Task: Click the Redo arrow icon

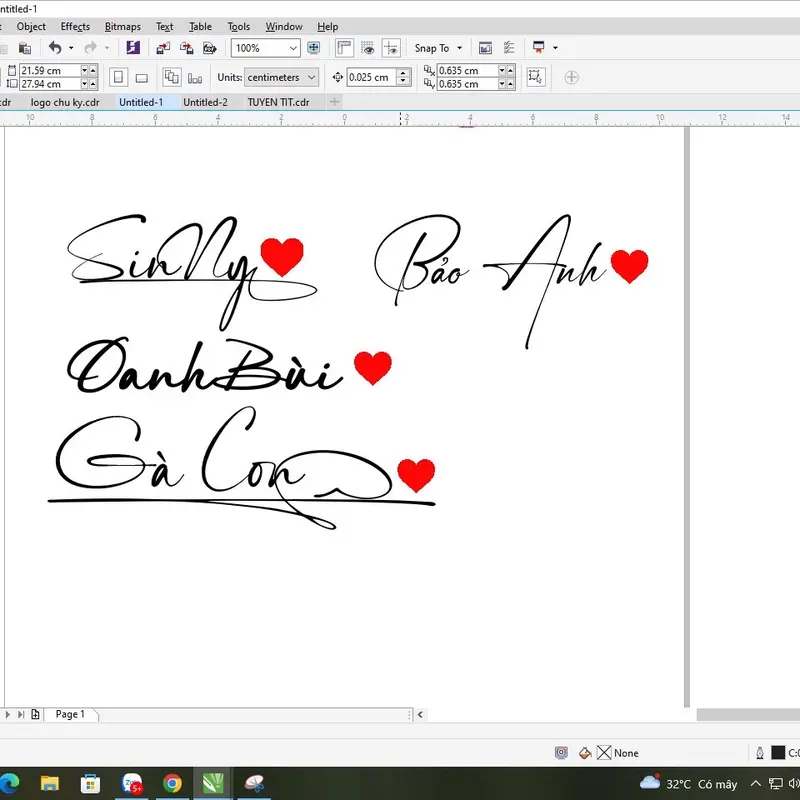Action: [x=90, y=48]
